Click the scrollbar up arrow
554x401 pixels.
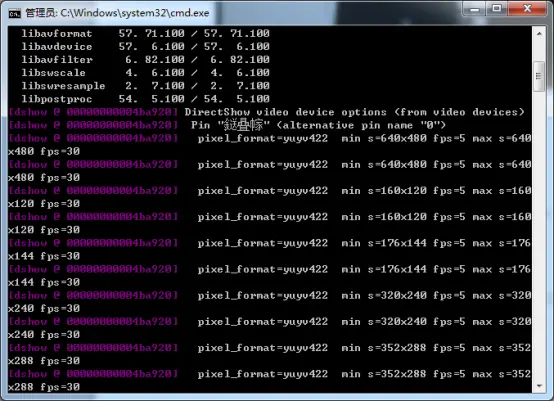click(x=539, y=34)
